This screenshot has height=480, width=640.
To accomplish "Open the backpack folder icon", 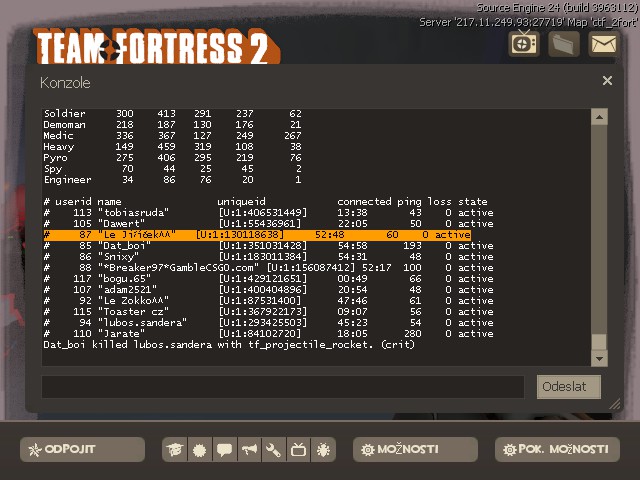I will pyautogui.click(x=564, y=43).
